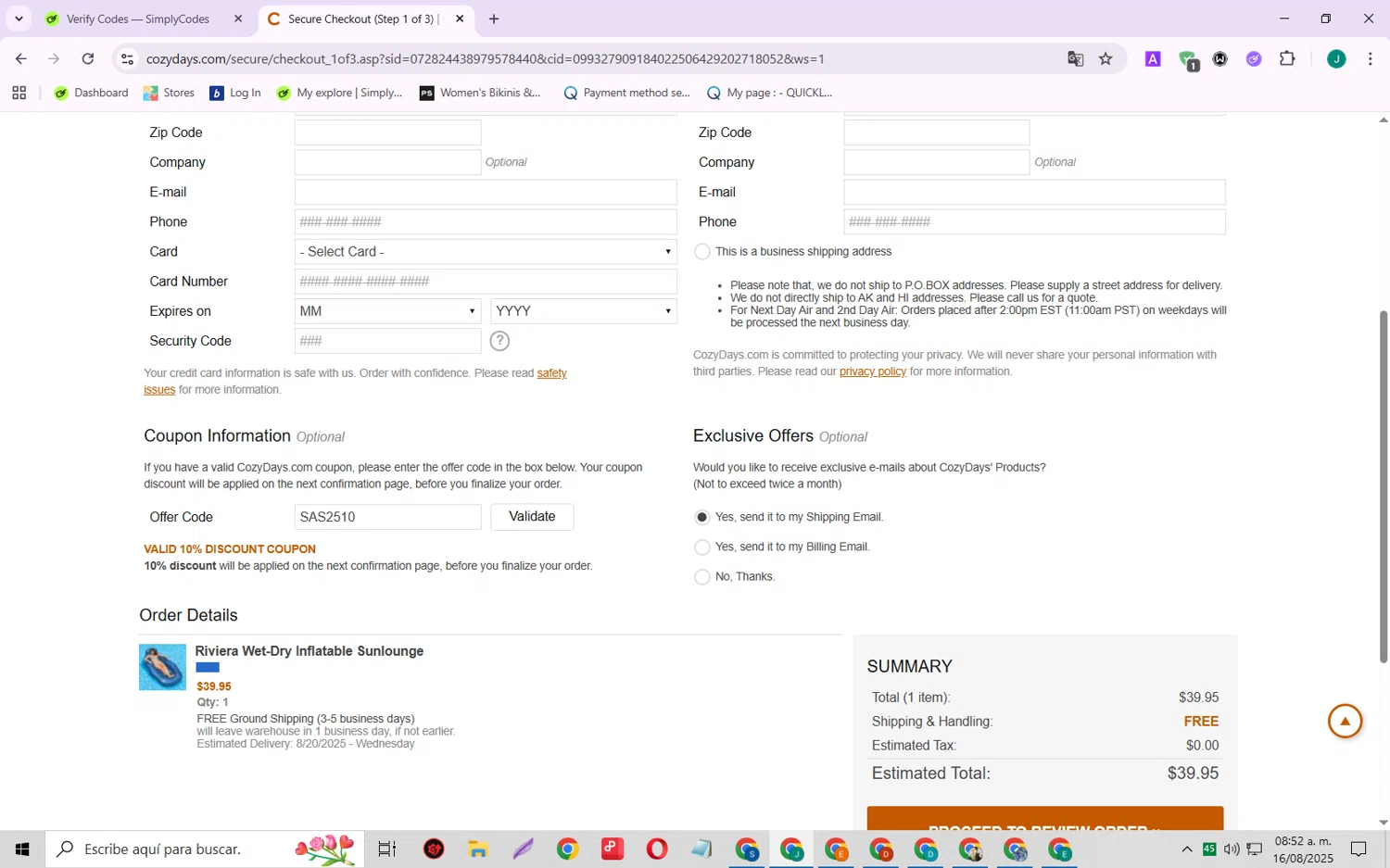
Task: Open the purple round coupon extension icon
Action: 1254,59
